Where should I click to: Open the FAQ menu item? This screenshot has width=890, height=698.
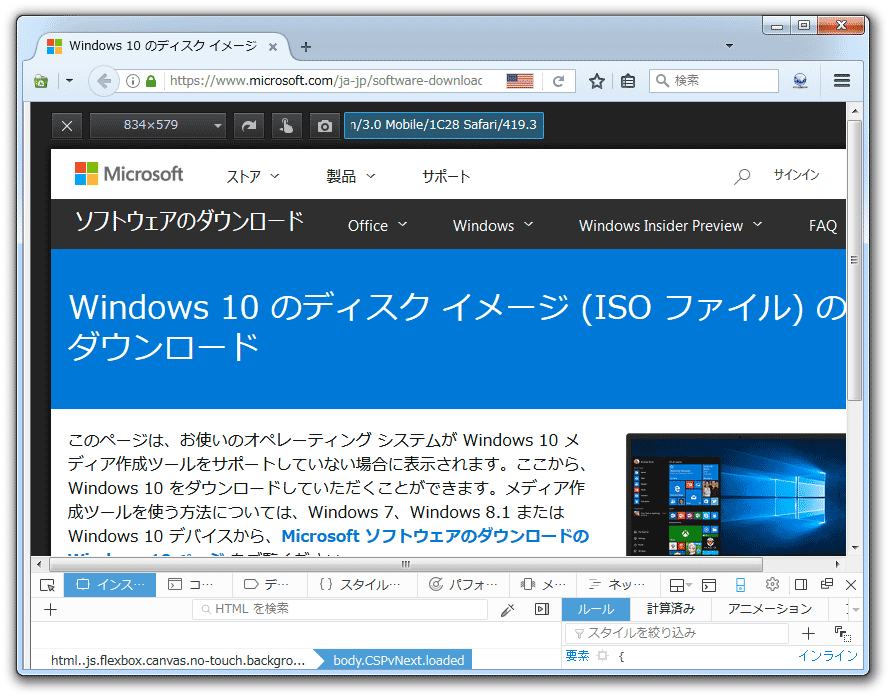[823, 225]
